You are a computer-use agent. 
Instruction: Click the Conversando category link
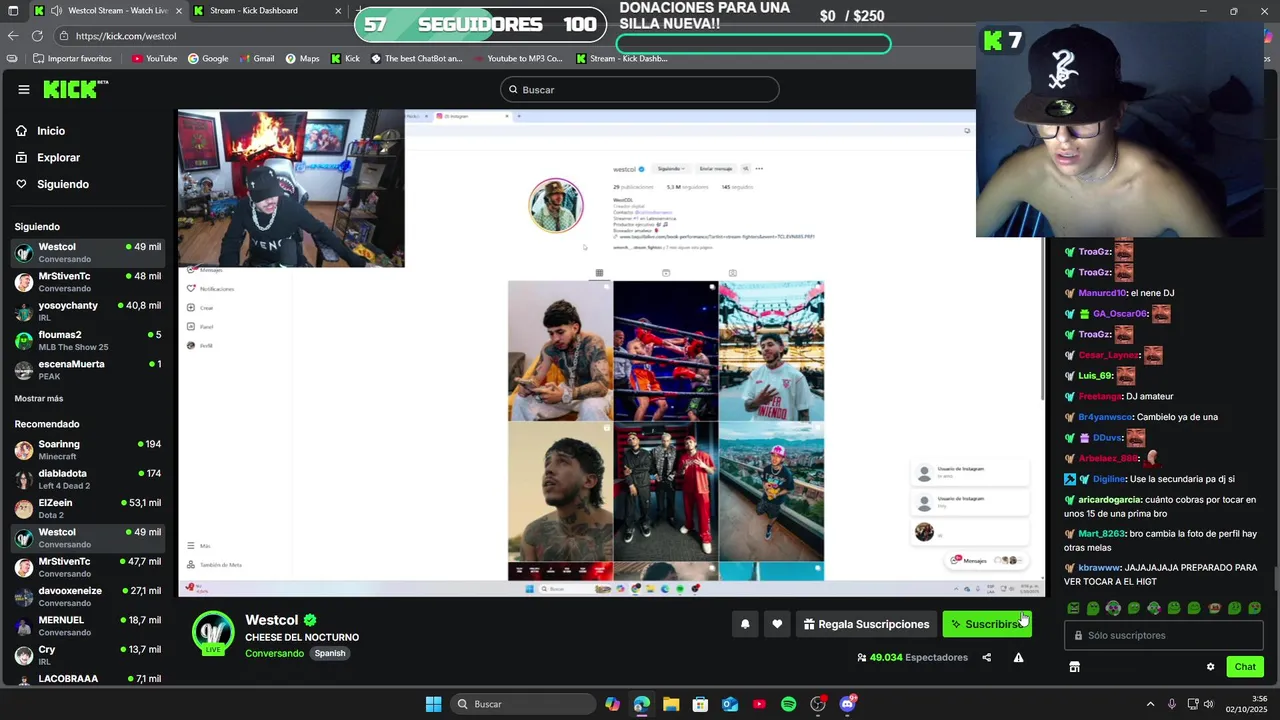click(x=274, y=654)
